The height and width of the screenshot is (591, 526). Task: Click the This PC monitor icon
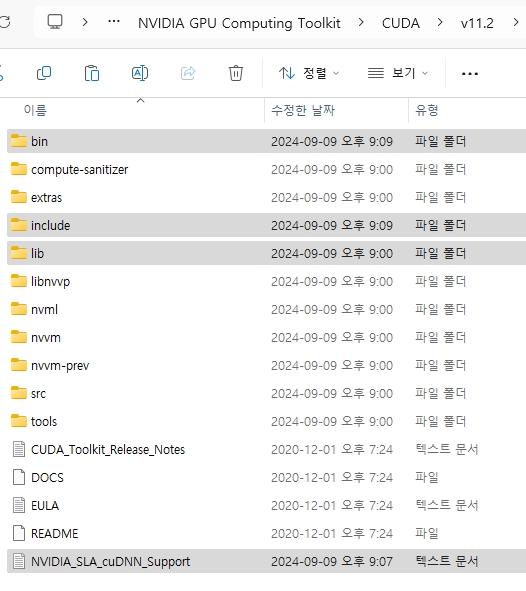click(x=55, y=22)
